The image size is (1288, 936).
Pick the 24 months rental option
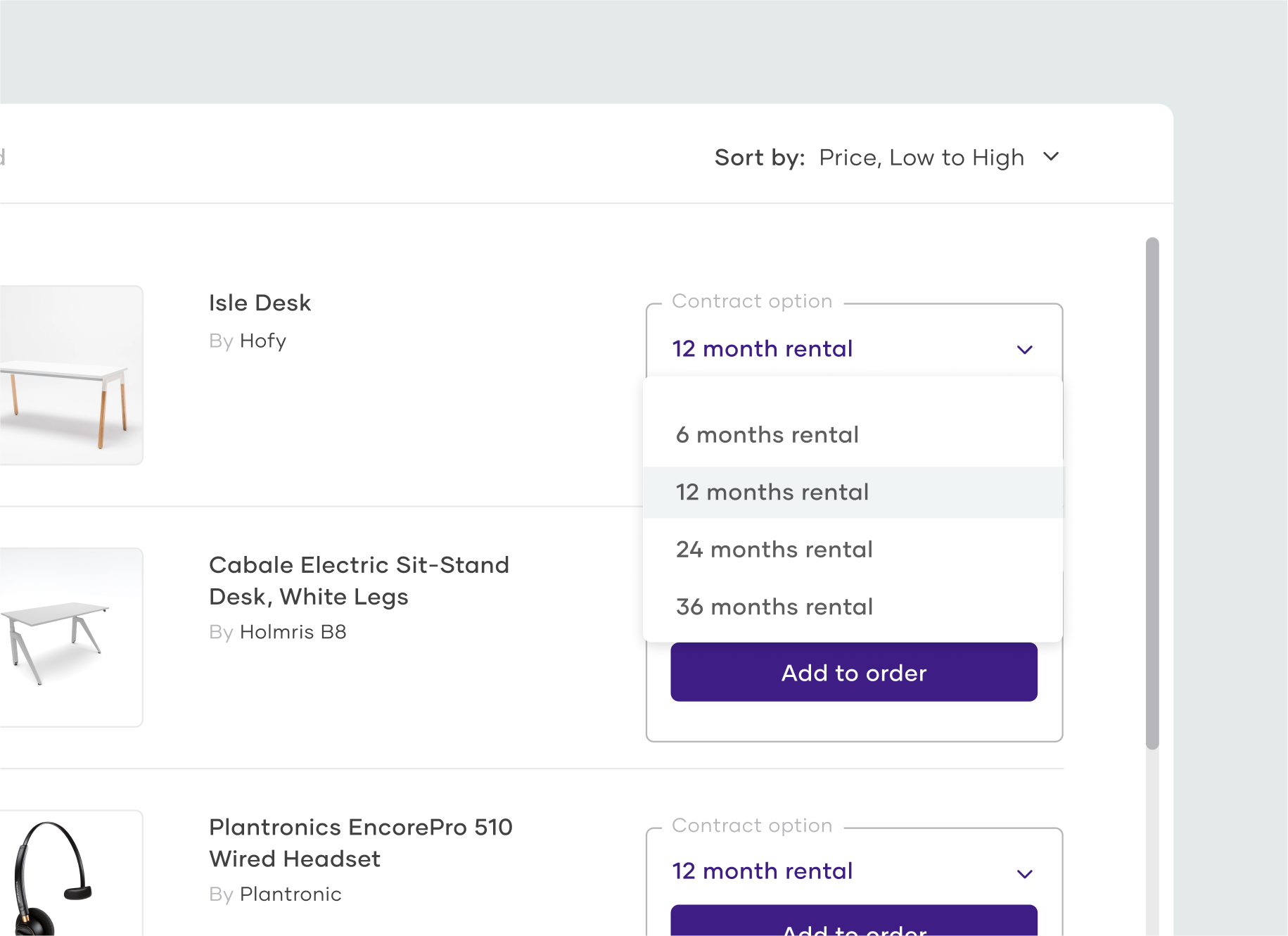coord(774,550)
